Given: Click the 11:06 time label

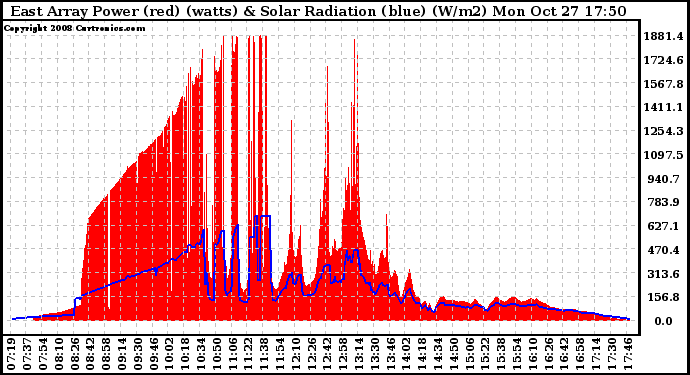Looking at the screenshot, I should pos(233,354).
